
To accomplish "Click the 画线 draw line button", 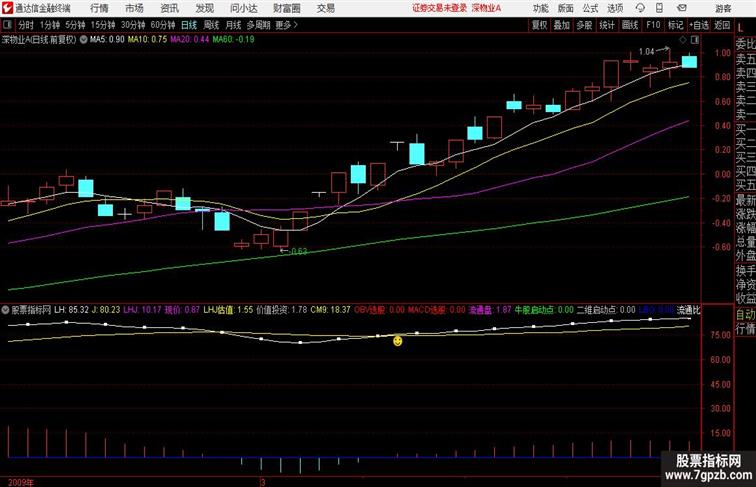I will 630,25.
